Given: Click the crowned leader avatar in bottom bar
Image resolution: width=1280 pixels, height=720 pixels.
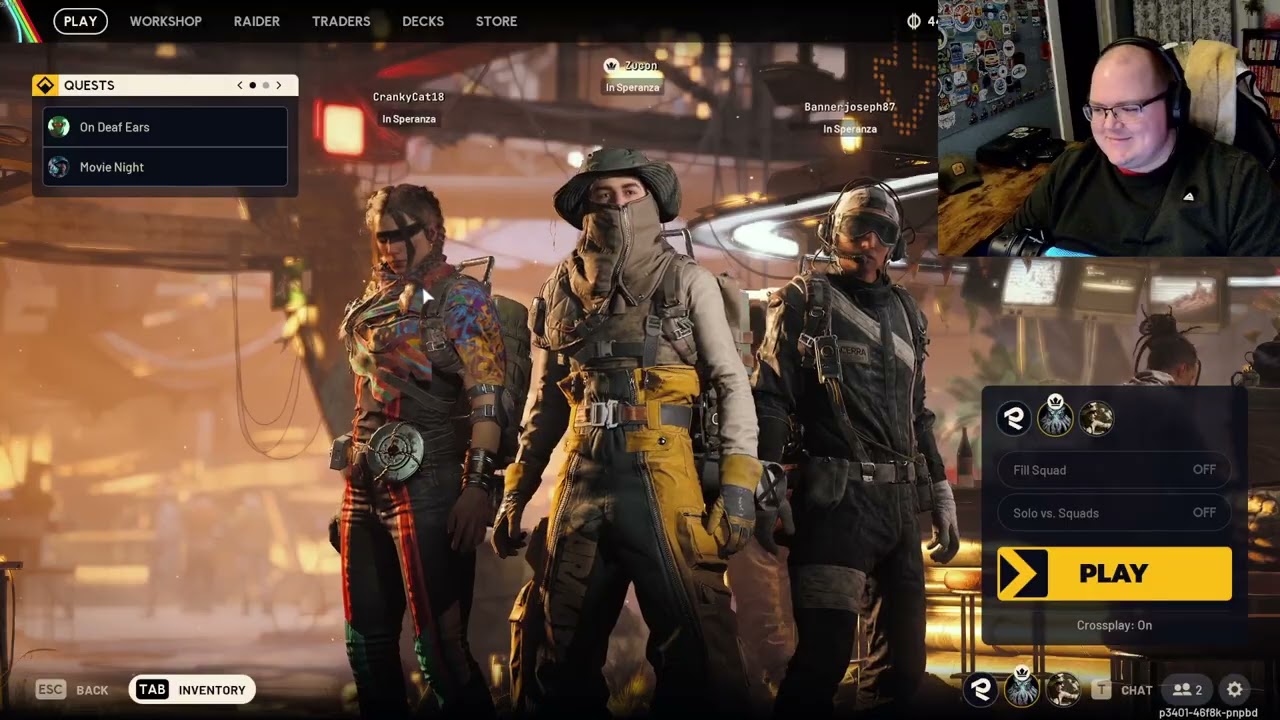Looking at the screenshot, I should [x=1021, y=689].
